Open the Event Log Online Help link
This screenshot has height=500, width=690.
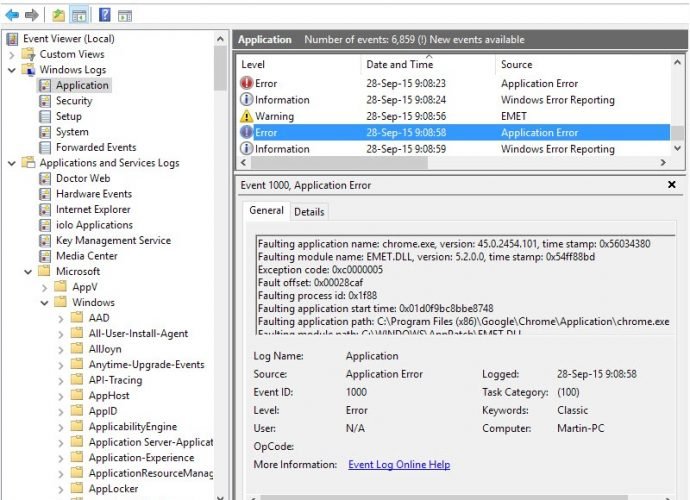coord(399,464)
